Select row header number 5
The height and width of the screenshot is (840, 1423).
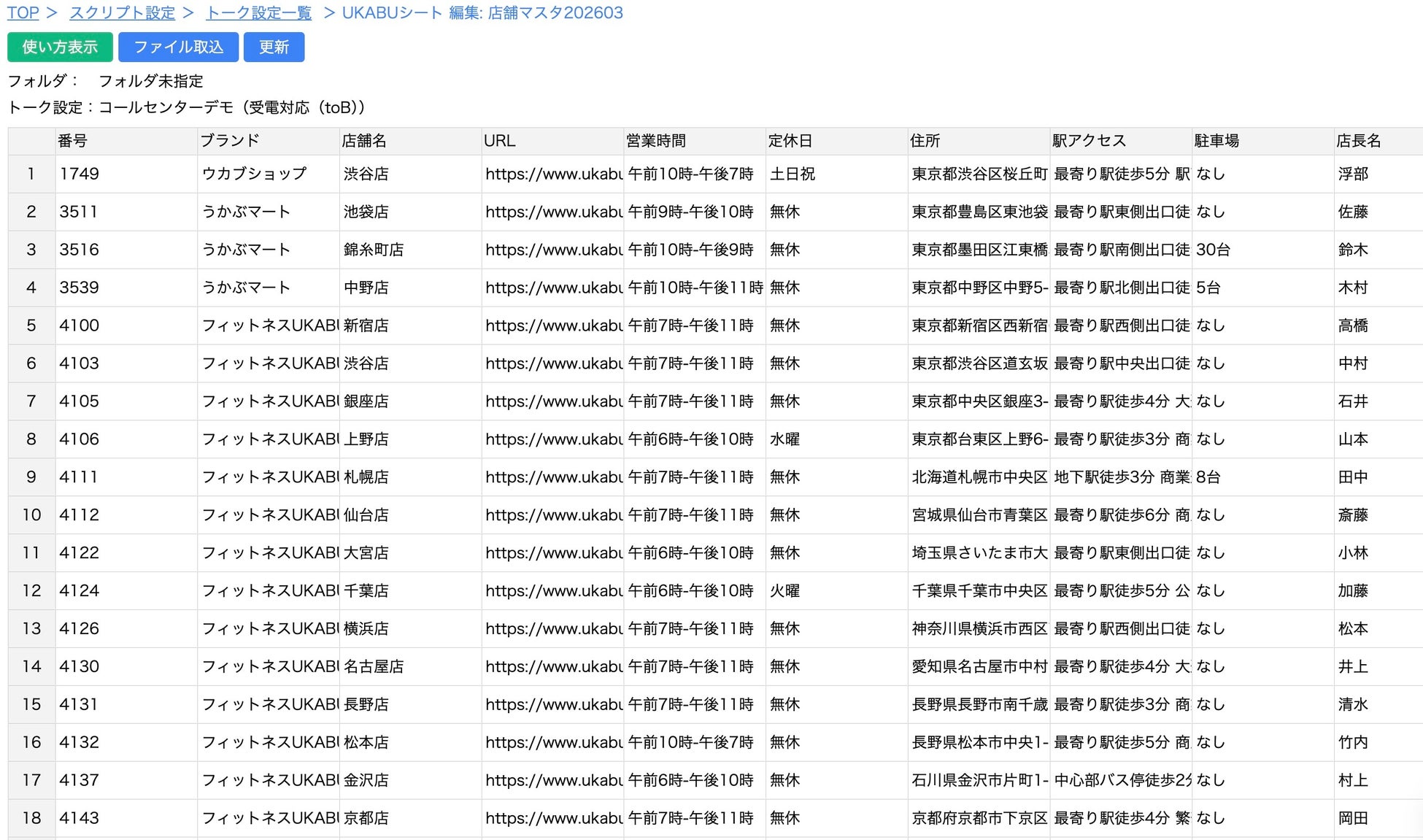click(31, 325)
